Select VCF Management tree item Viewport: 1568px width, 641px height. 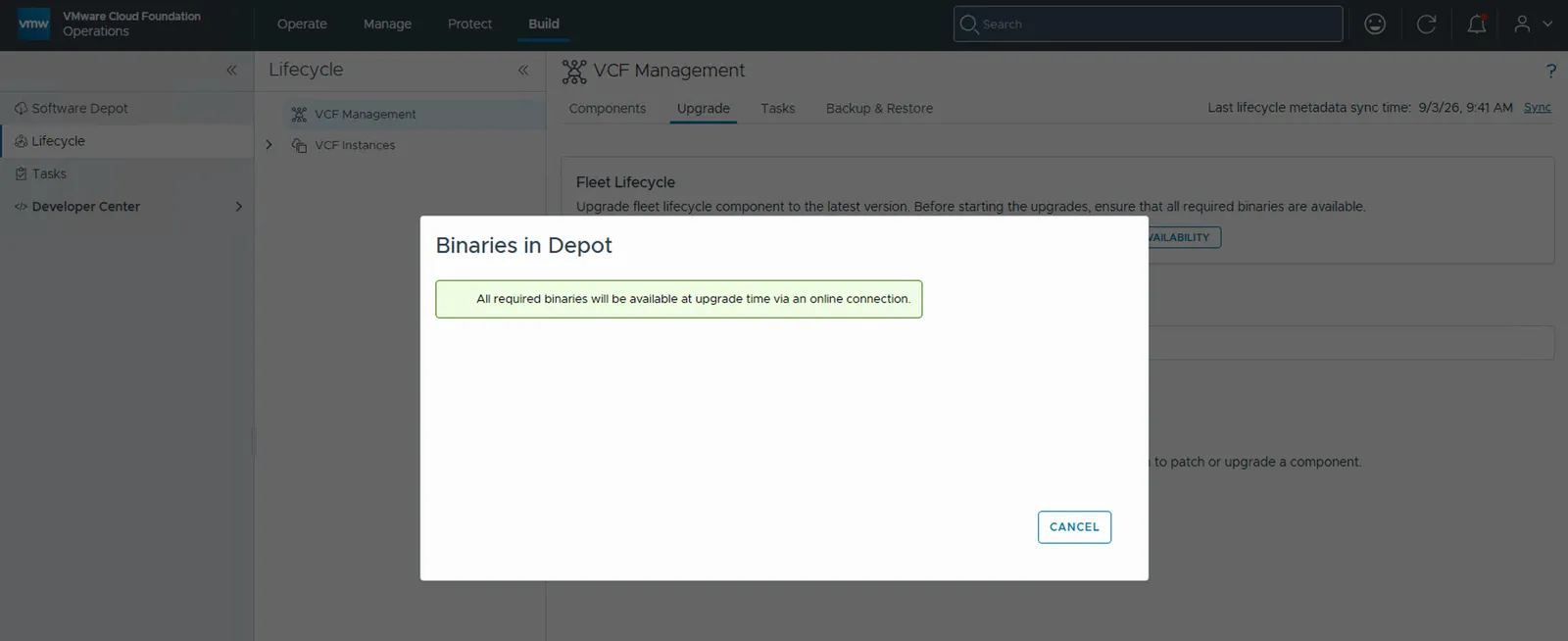365,115
